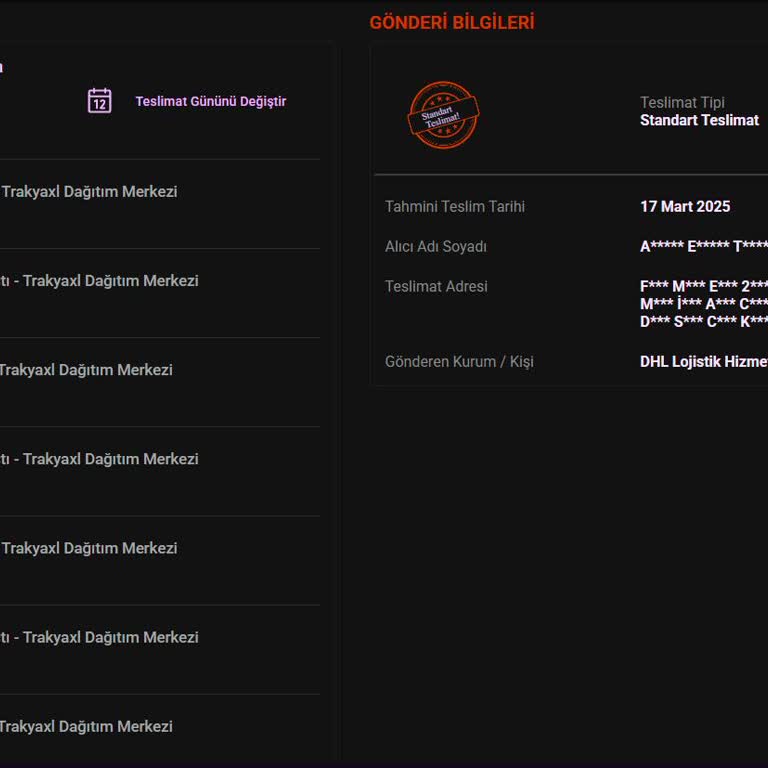Select third Trakyaxl Dağıtım Merkezi tracking entry
The height and width of the screenshot is (768, 768).
coord(86,370)
